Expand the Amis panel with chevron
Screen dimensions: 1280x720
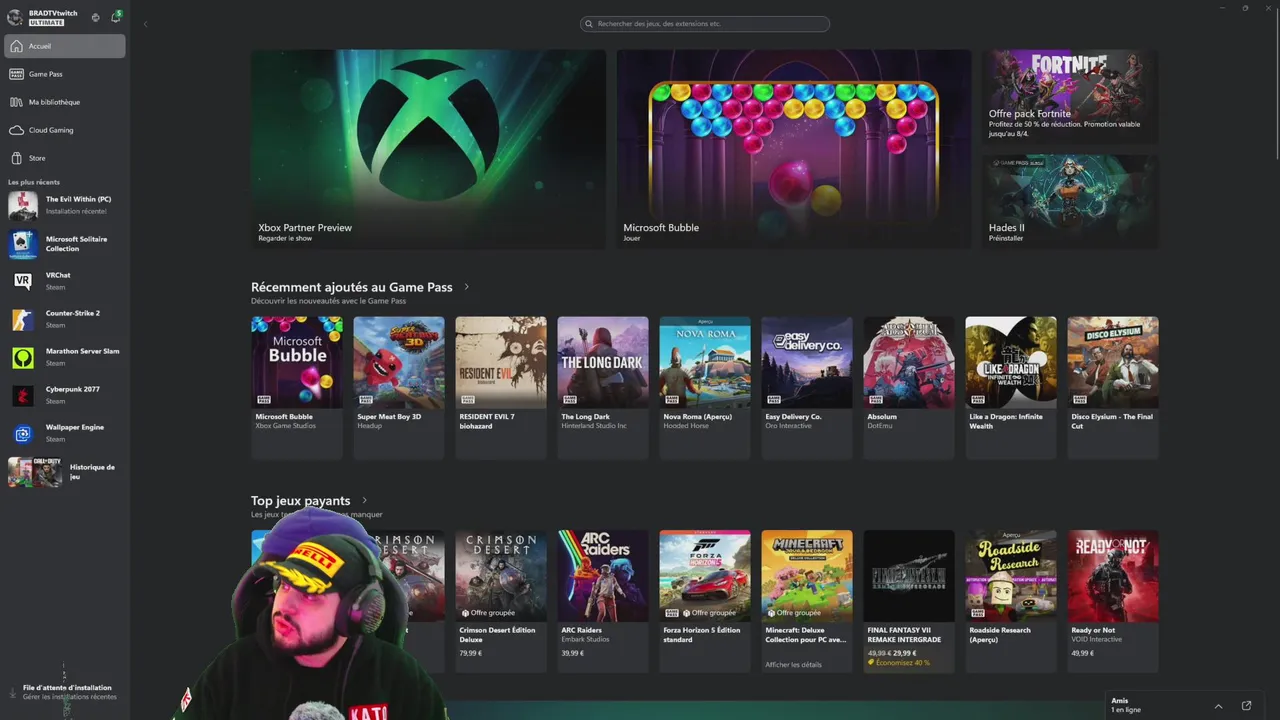(1218, 706)
